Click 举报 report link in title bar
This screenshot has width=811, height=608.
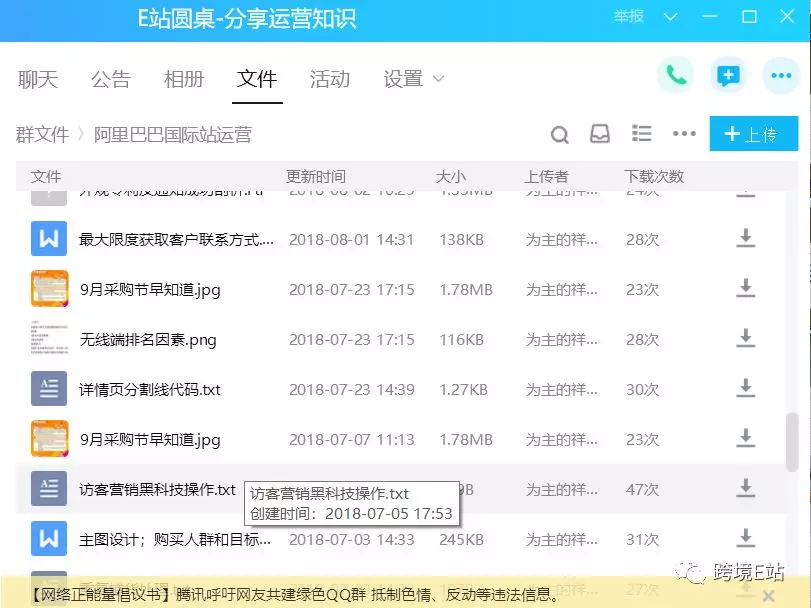coord(629,17)
